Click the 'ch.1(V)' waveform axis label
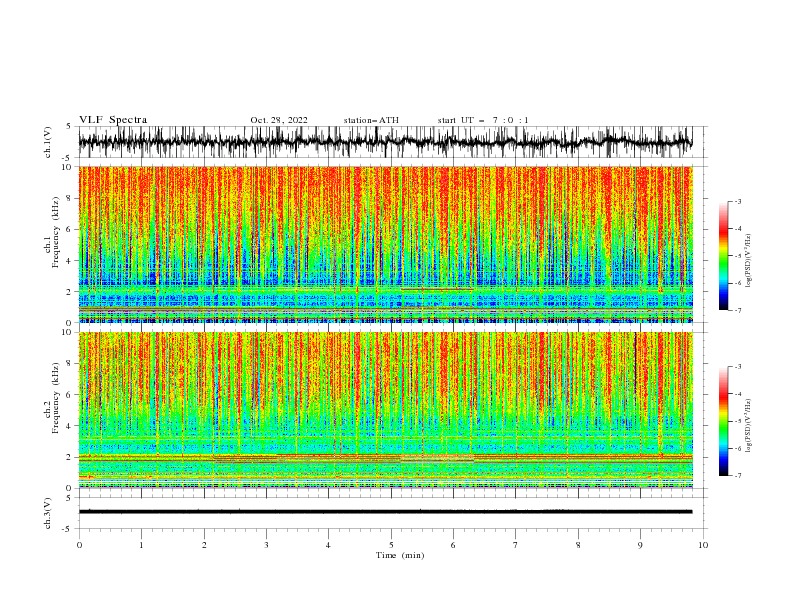 [48, 142]
